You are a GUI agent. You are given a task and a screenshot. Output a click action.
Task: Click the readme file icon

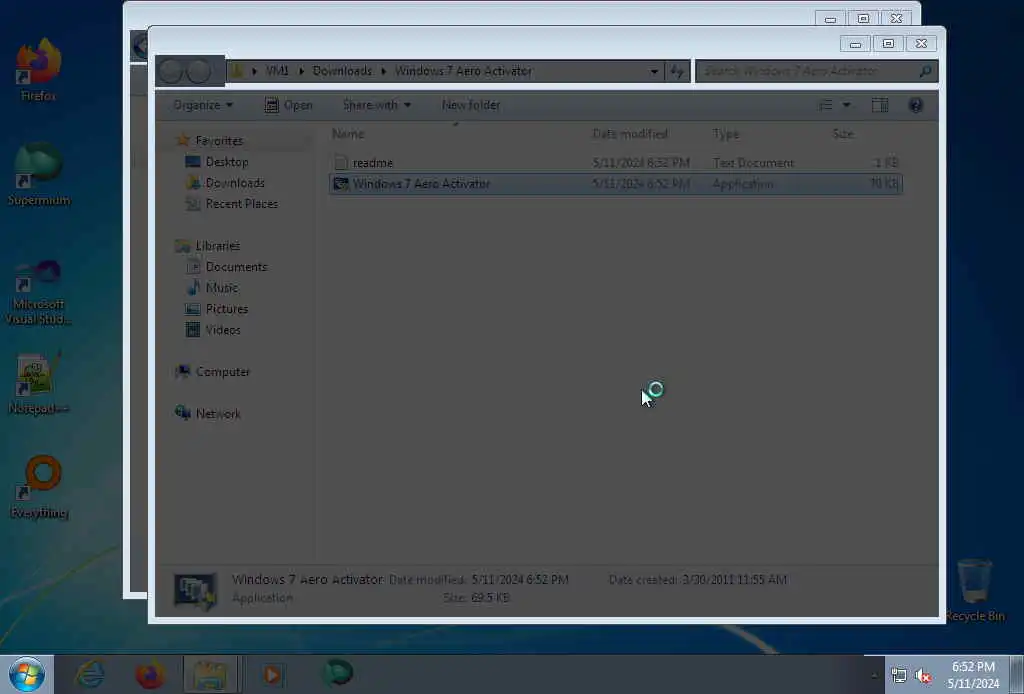(340, 163)
